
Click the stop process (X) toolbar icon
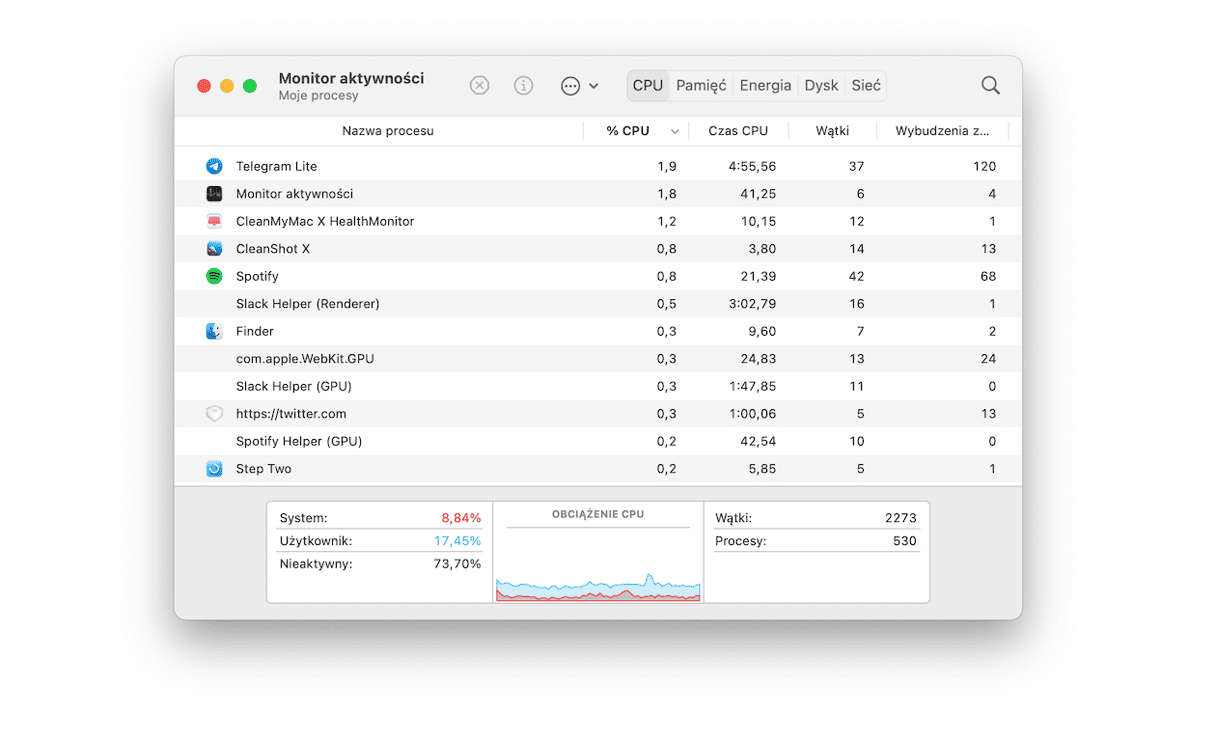coord(479,86)
